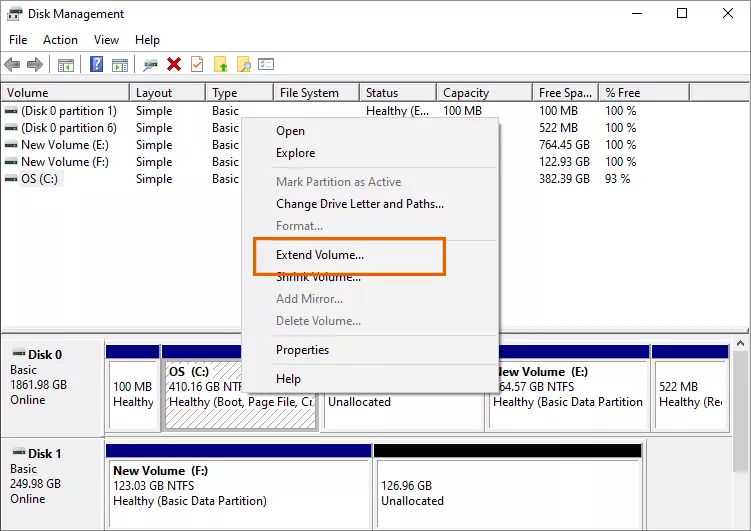This screenshot has width=751, height=531.
Task: Click the blue Help question mark icon
Action: pos(97,65)
